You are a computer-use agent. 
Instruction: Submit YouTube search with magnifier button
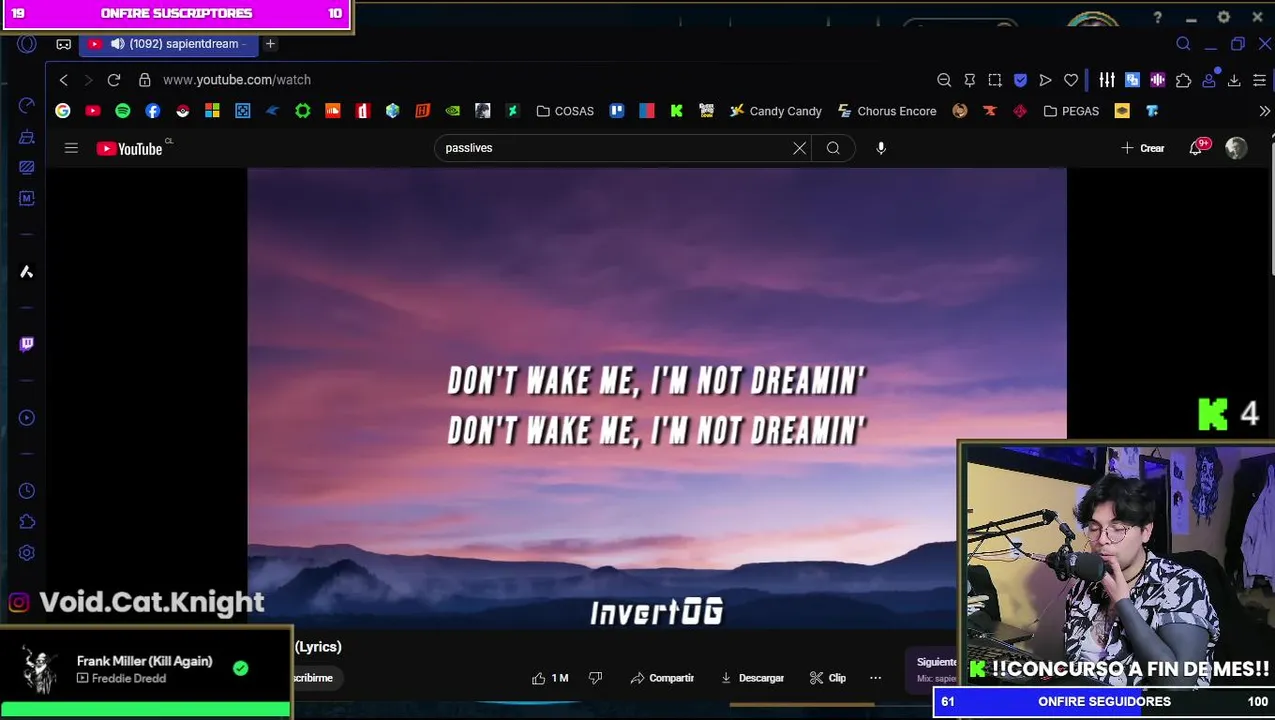tap(833, 148)
